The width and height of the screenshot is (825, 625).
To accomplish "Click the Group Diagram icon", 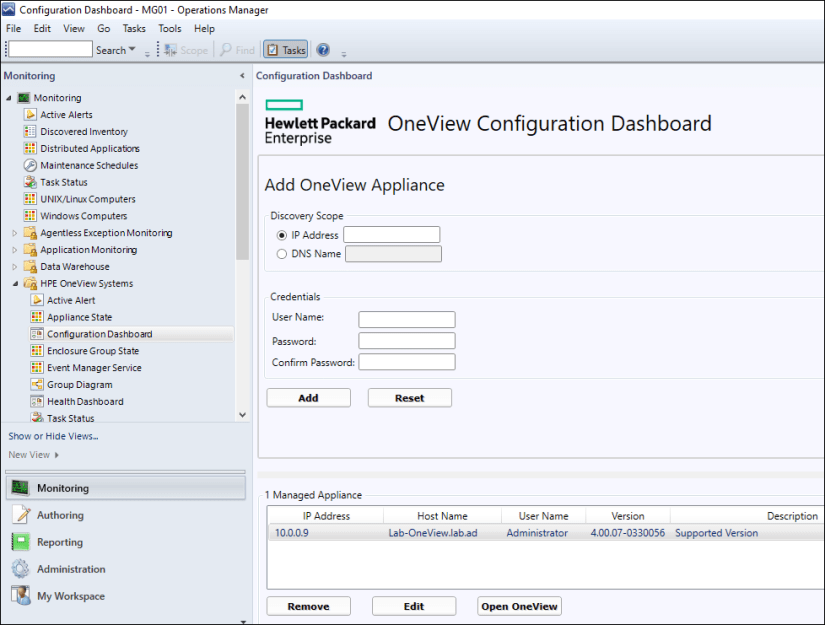I will click(37, 384).
